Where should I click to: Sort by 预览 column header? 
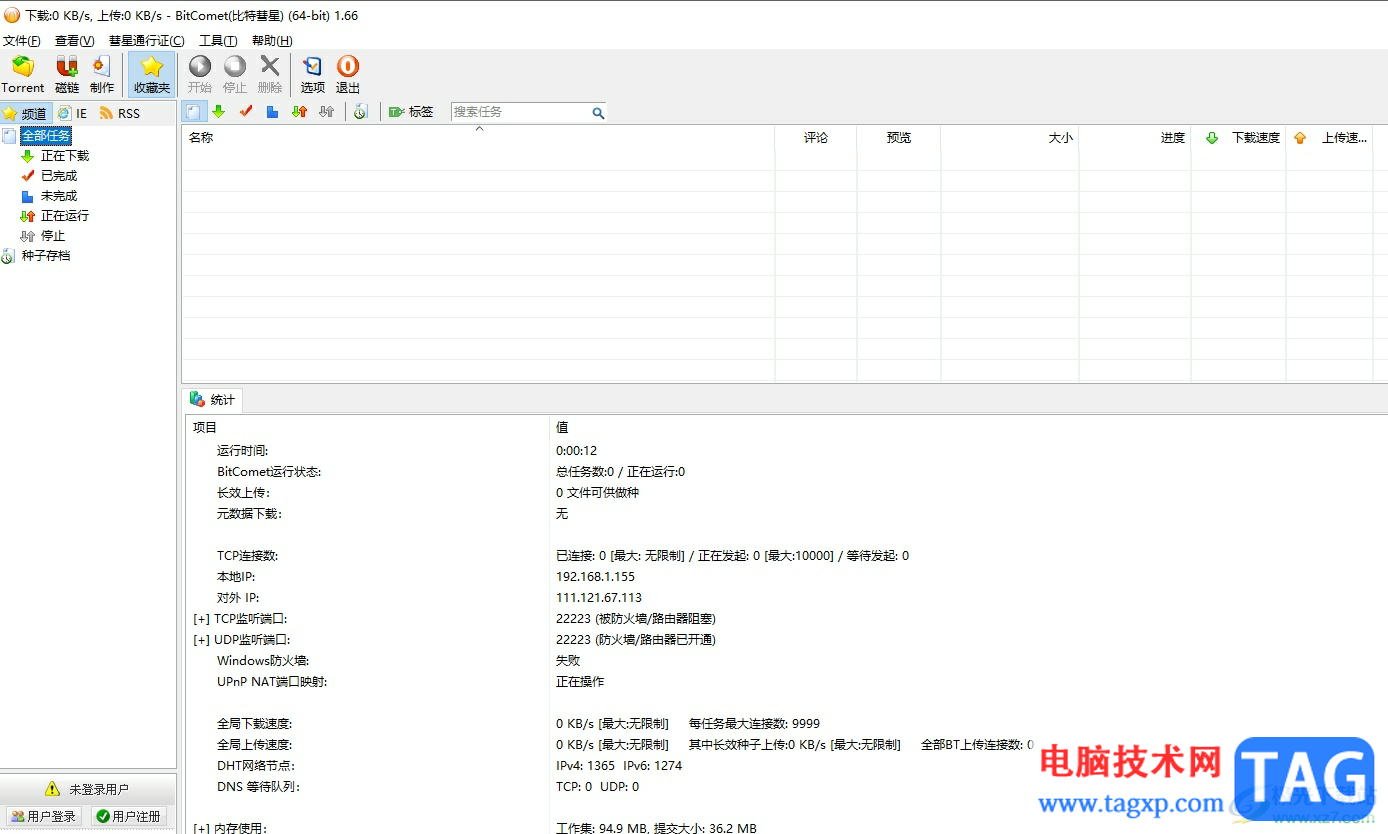(899, 138)
